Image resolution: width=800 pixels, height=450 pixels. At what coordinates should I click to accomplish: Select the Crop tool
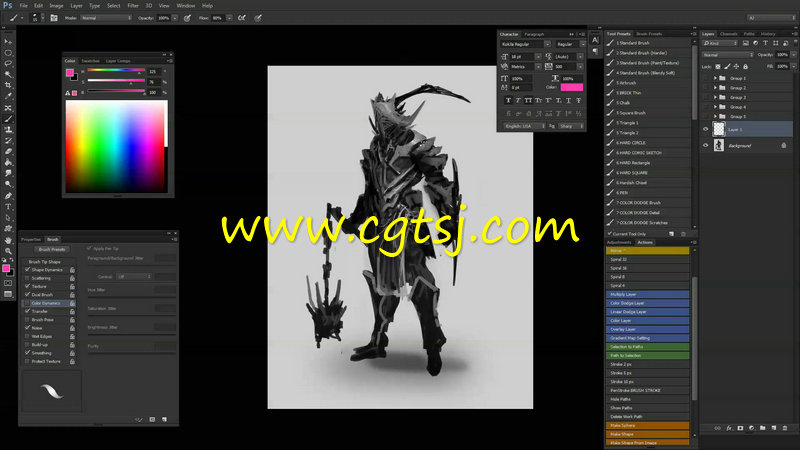tap(8, 85)
